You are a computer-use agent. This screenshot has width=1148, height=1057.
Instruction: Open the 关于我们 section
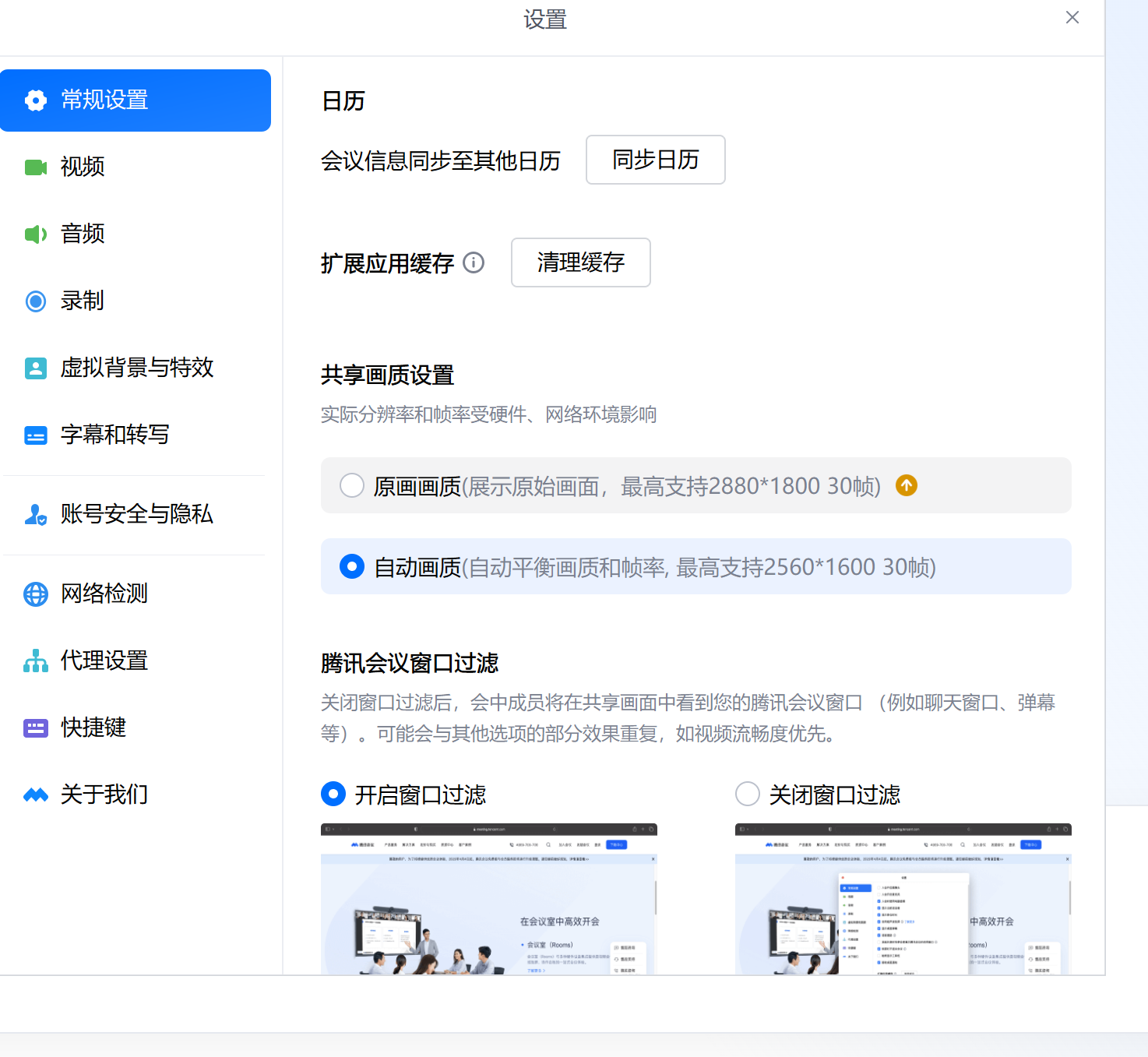[104, 795]
